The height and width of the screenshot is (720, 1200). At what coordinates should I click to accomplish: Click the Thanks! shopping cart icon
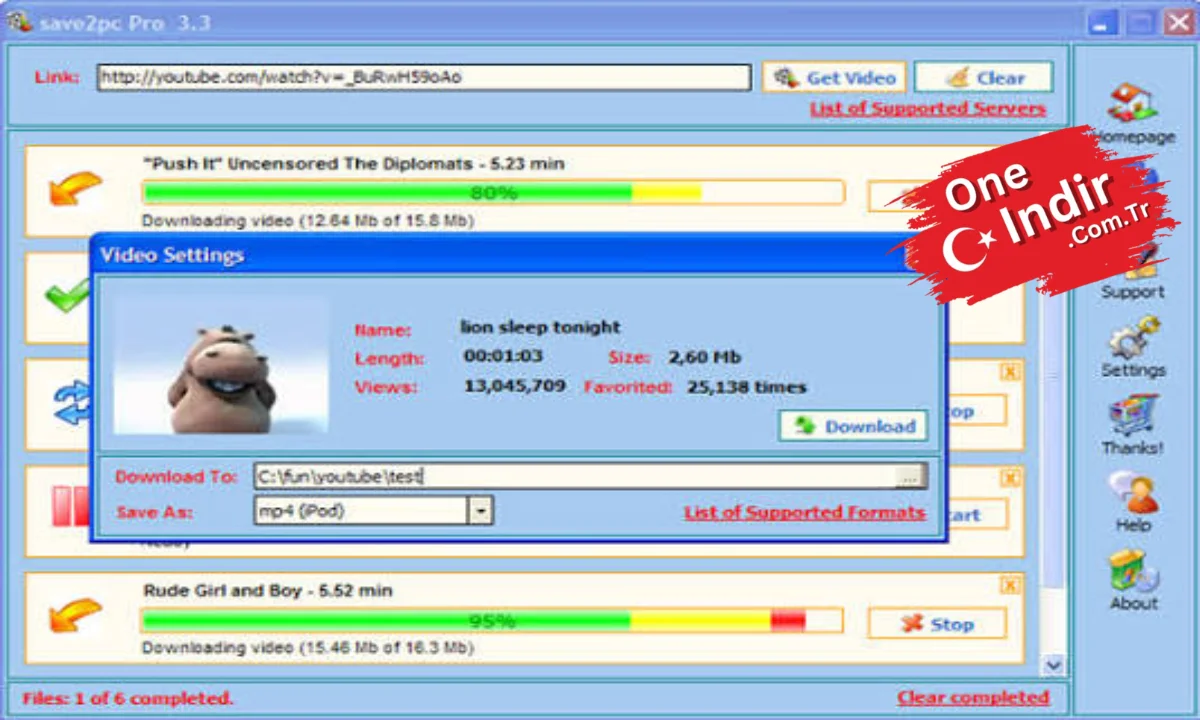1133,416
